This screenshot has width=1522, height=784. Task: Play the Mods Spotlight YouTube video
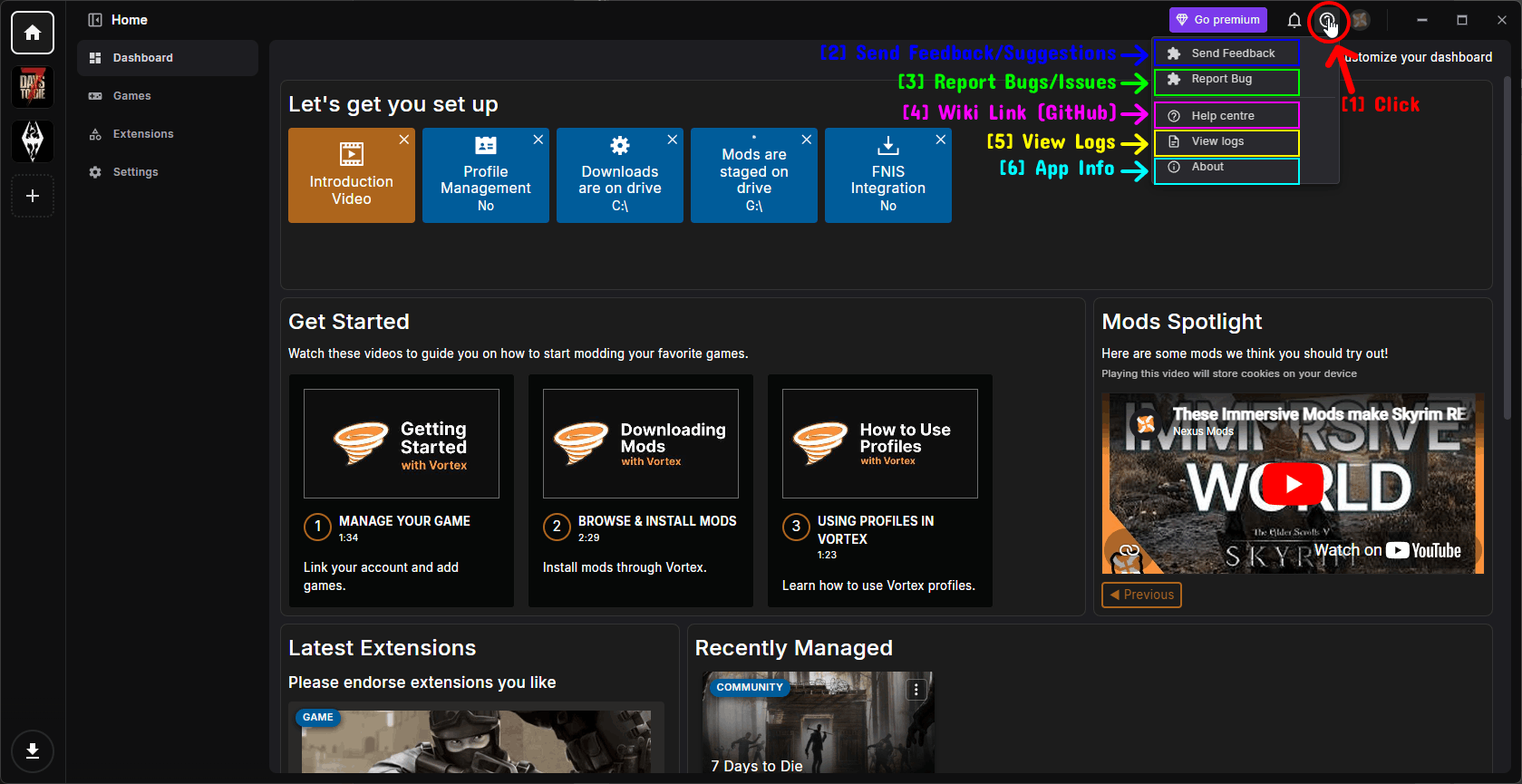(1293, 484)
